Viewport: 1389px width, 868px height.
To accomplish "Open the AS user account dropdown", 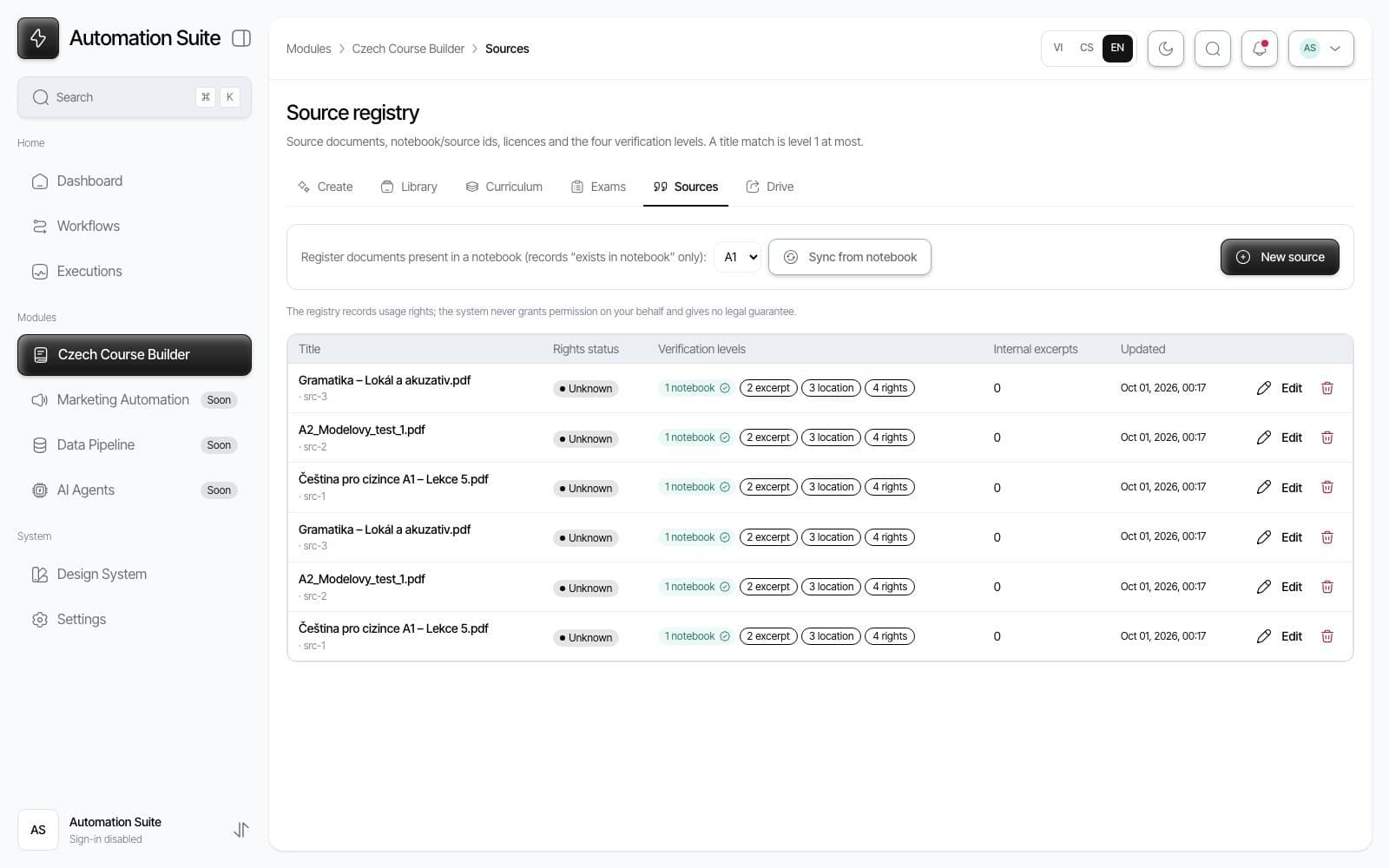I will [1321, 49].
